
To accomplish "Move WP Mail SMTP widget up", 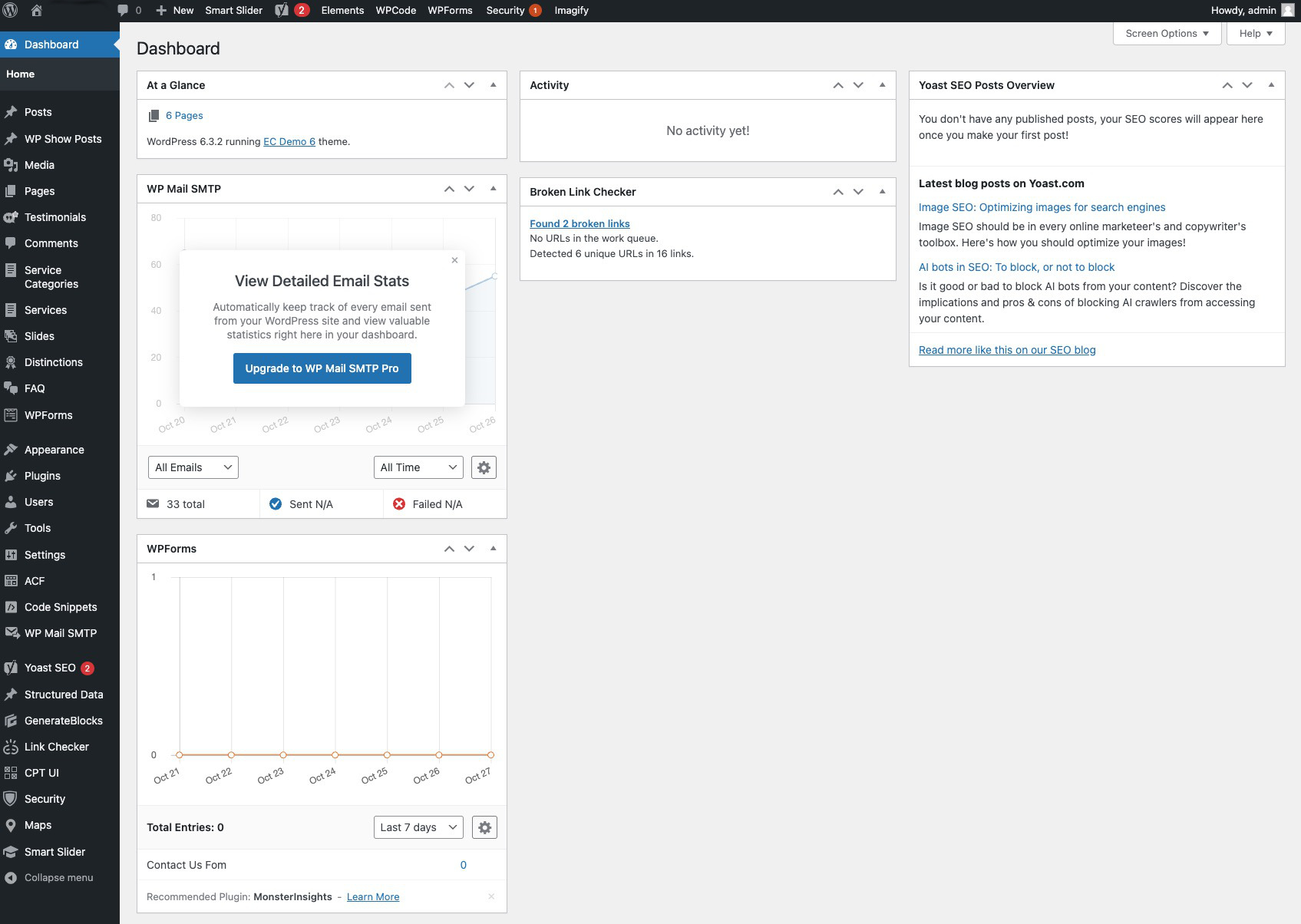I will 449,189.
